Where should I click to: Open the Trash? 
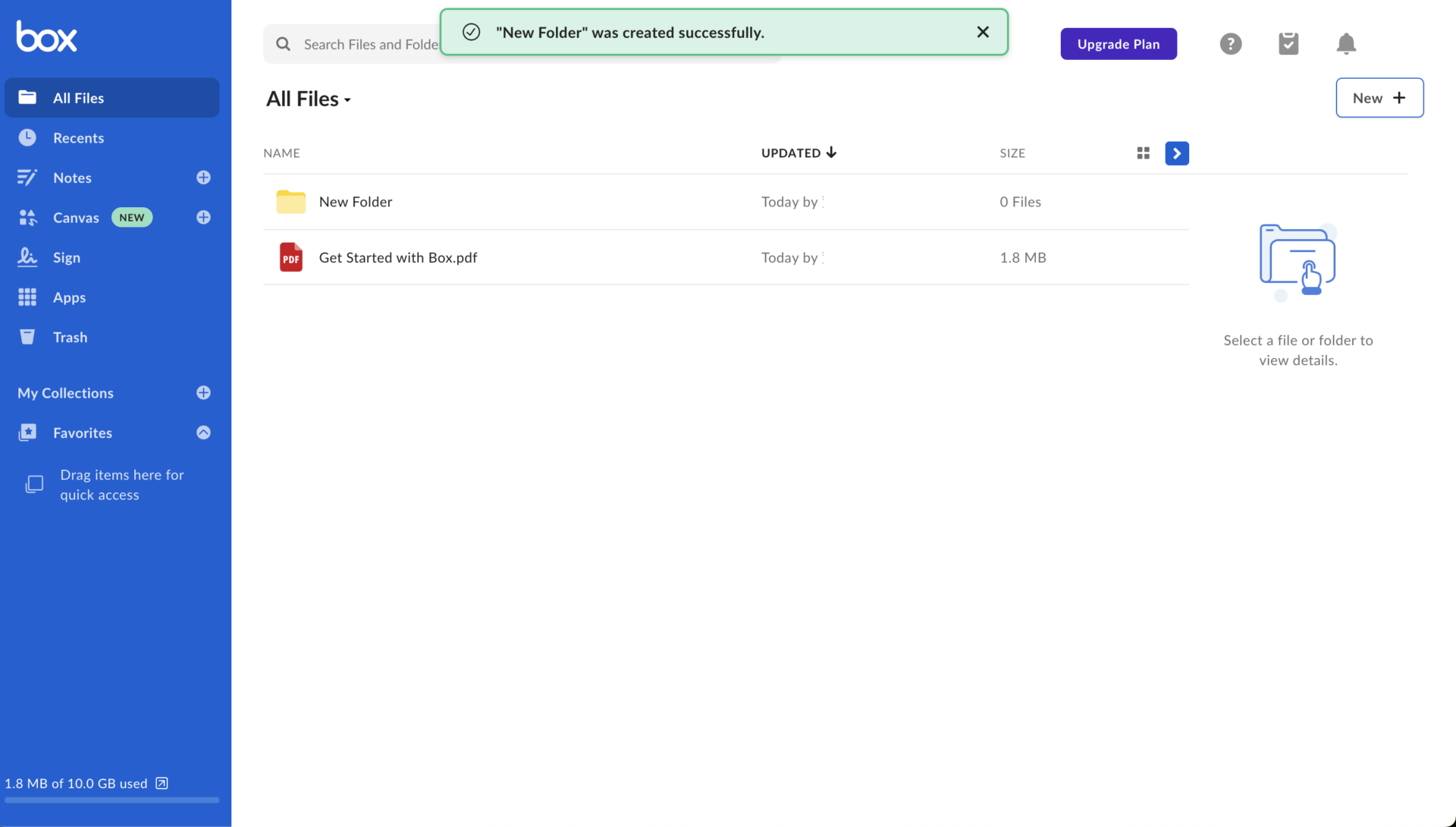70,337
